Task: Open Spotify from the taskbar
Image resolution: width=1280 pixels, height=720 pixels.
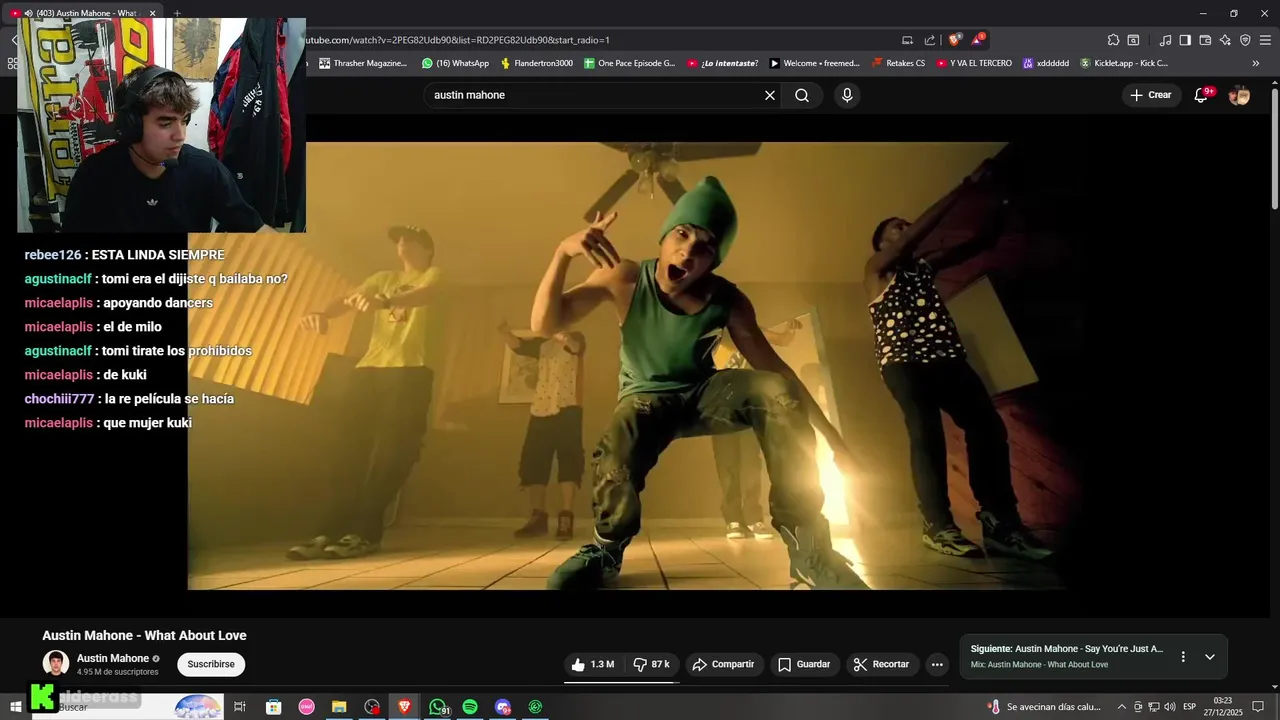Action: [470, 707]
